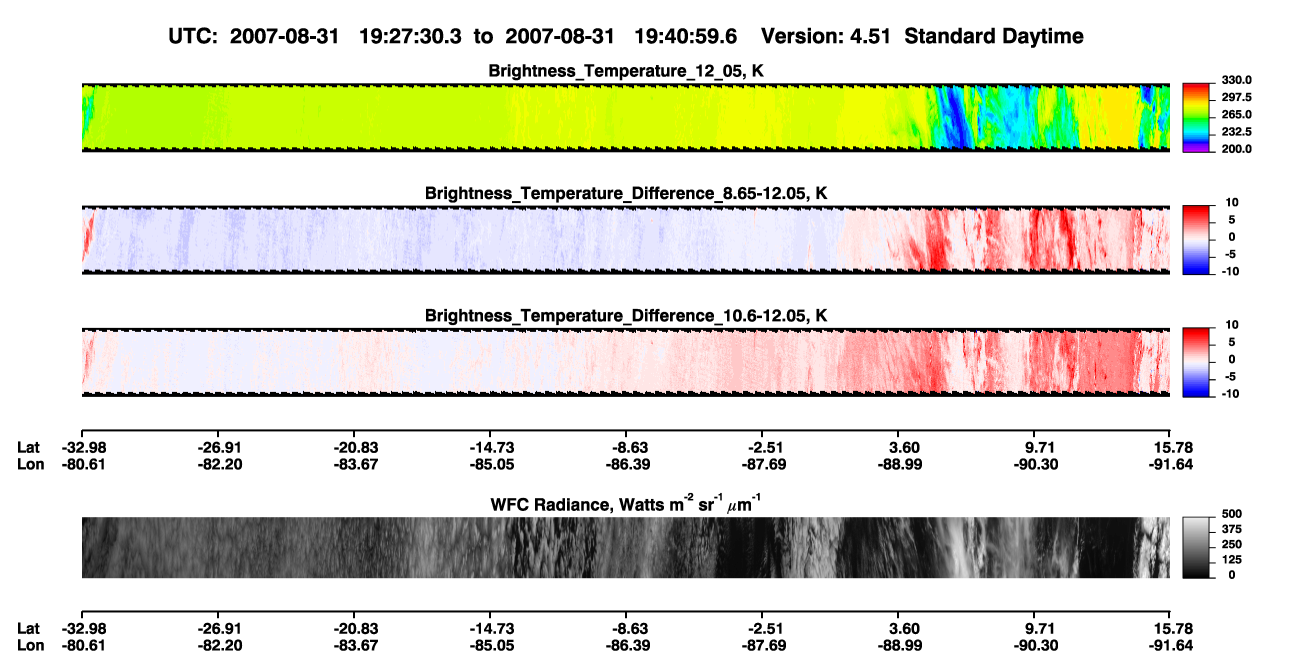
Task: Click the 500 label on WFC colorbar
Action: point(1232,516)
